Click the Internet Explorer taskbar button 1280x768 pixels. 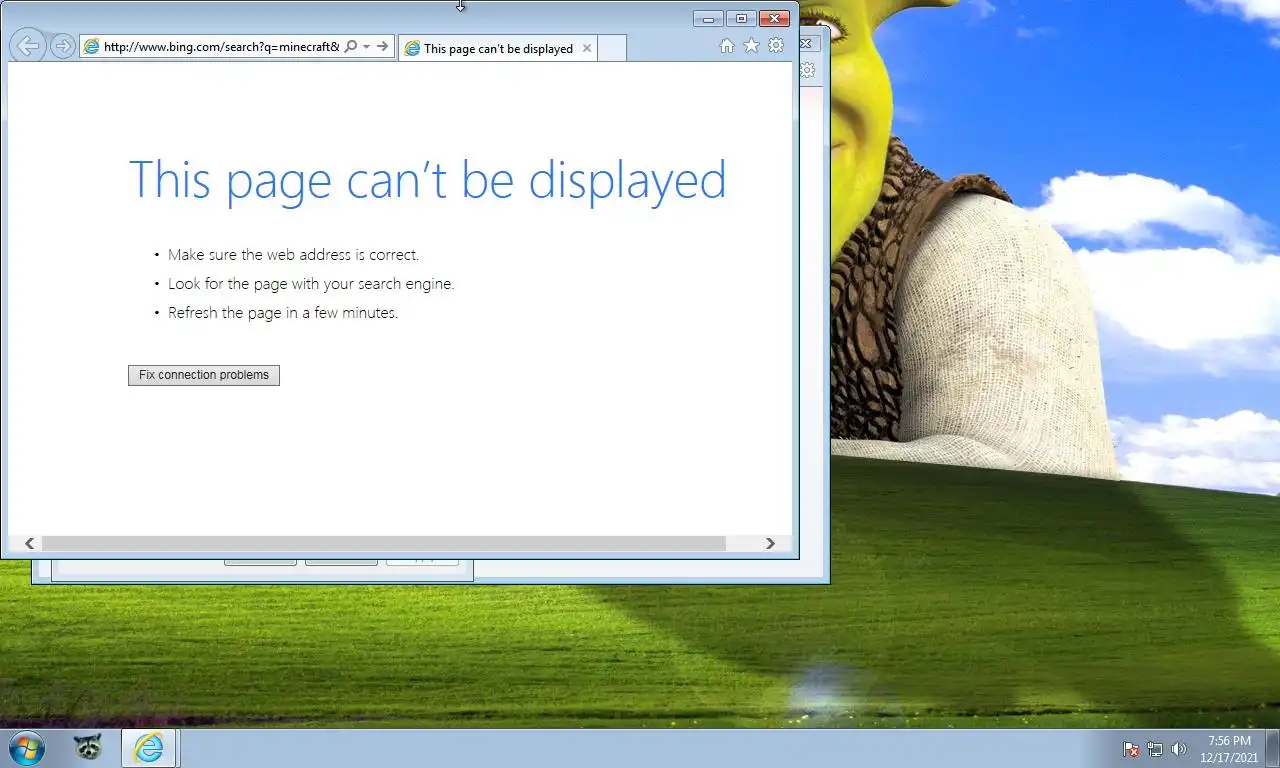click(x=149, y=748)
